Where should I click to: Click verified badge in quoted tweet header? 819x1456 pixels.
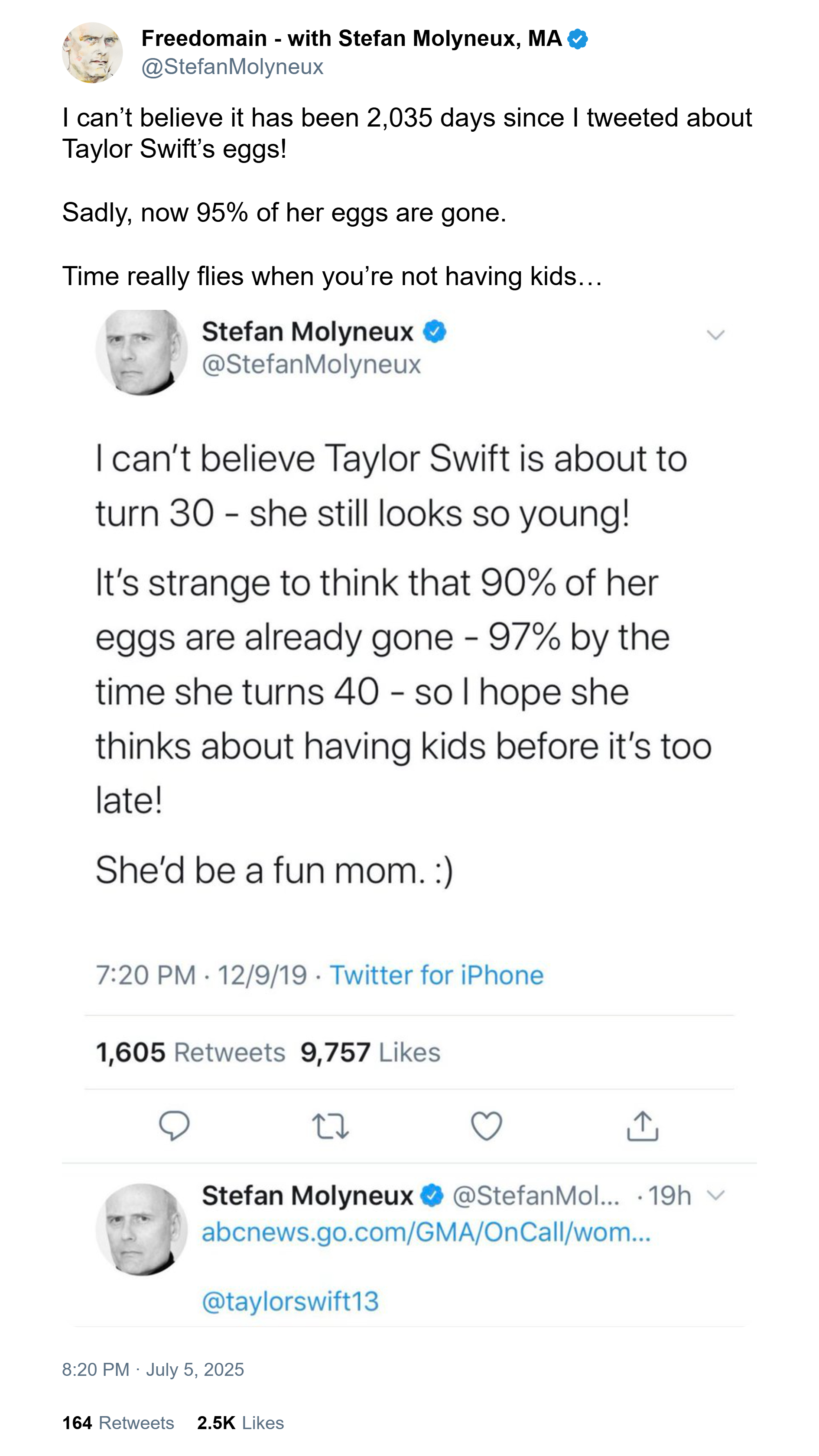[435, 331]
